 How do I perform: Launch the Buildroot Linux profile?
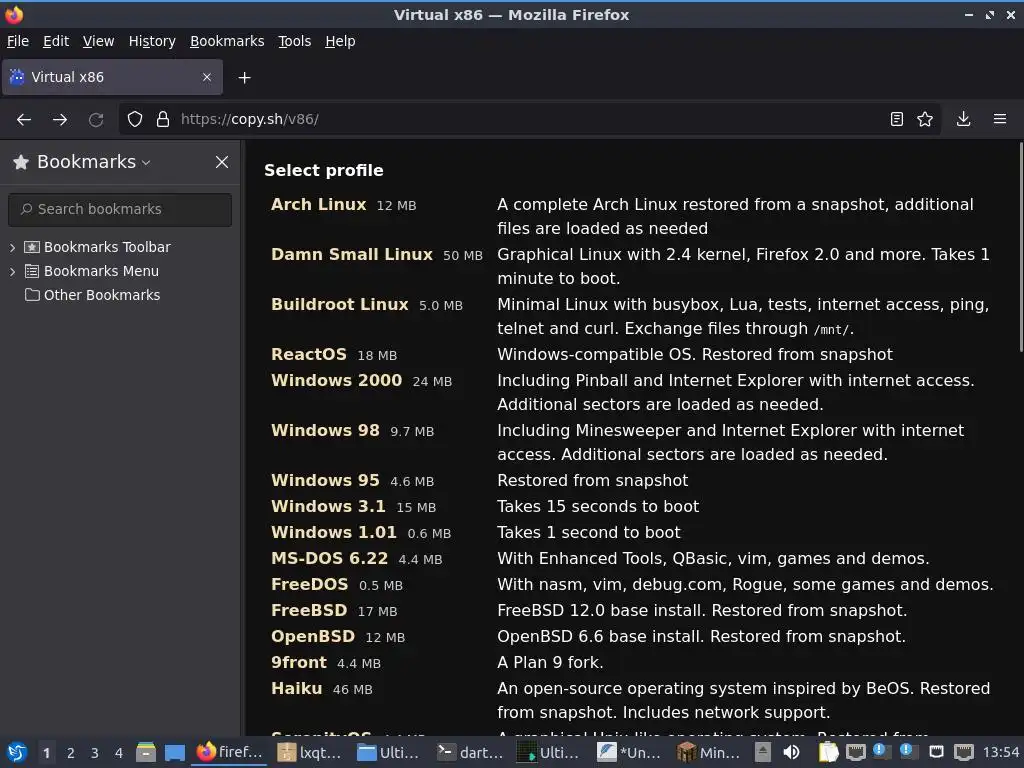(x=340, y=304)
